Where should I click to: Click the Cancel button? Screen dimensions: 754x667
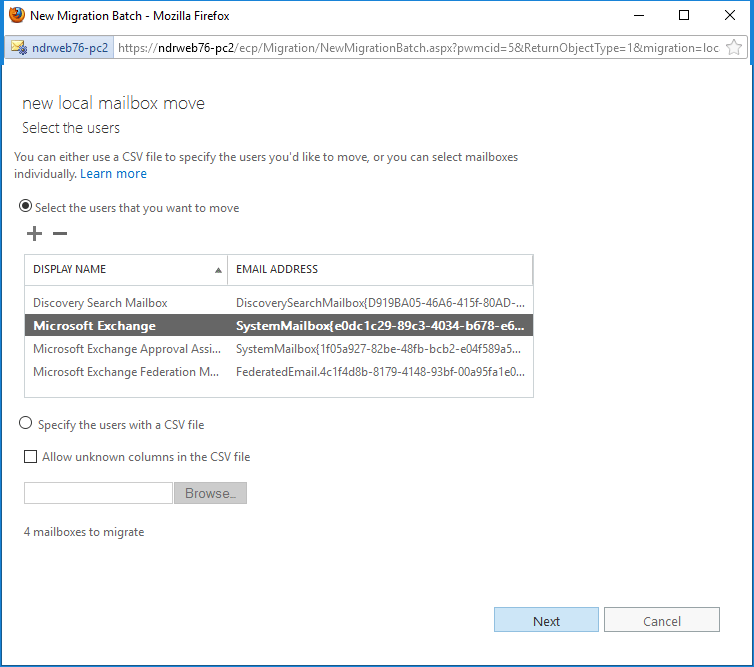[x=662, y=620]
